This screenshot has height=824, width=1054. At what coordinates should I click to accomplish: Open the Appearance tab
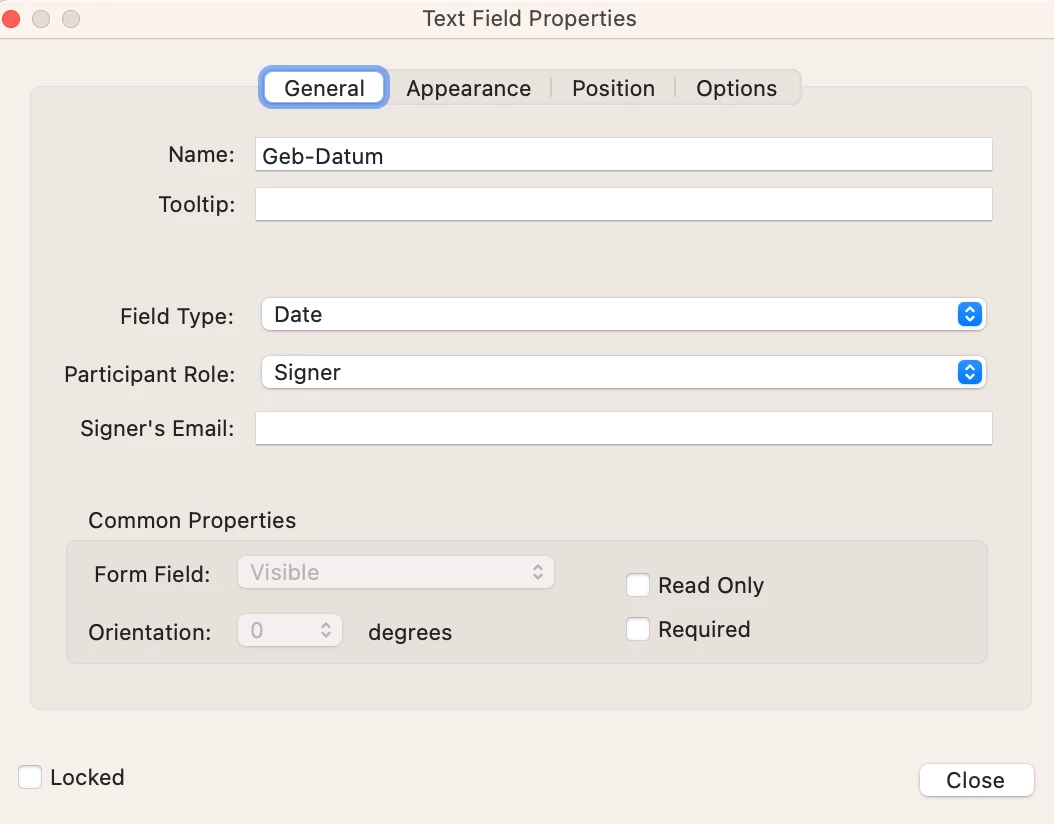468,88
